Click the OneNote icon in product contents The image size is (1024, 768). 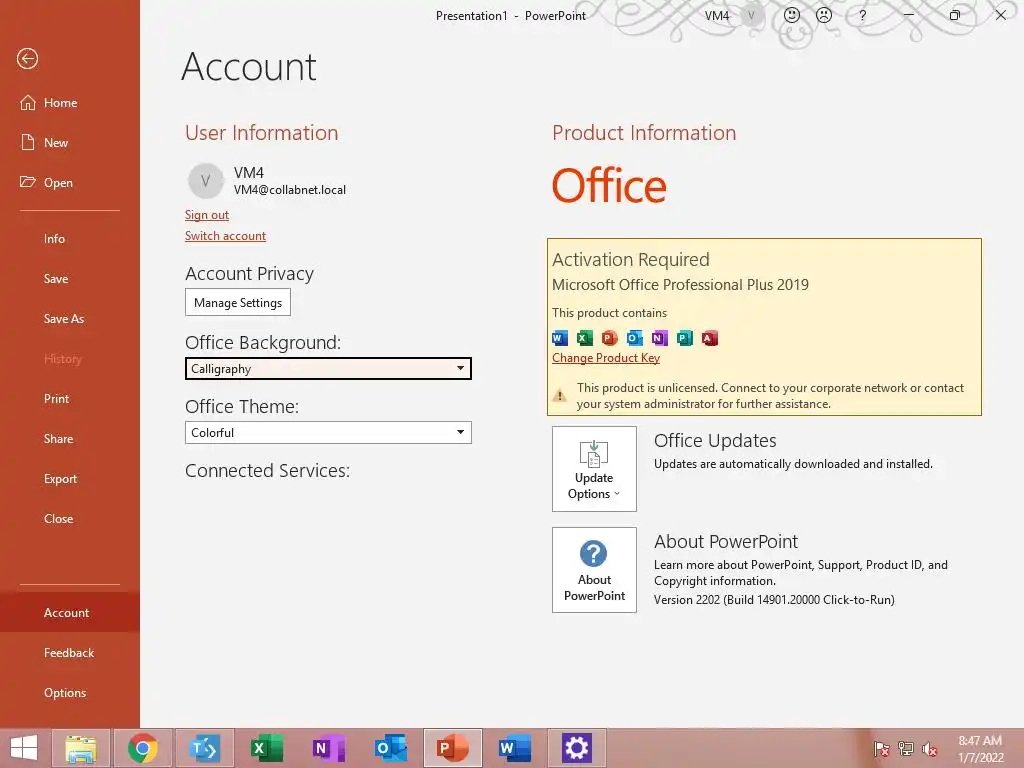click(x=660, y=338)
